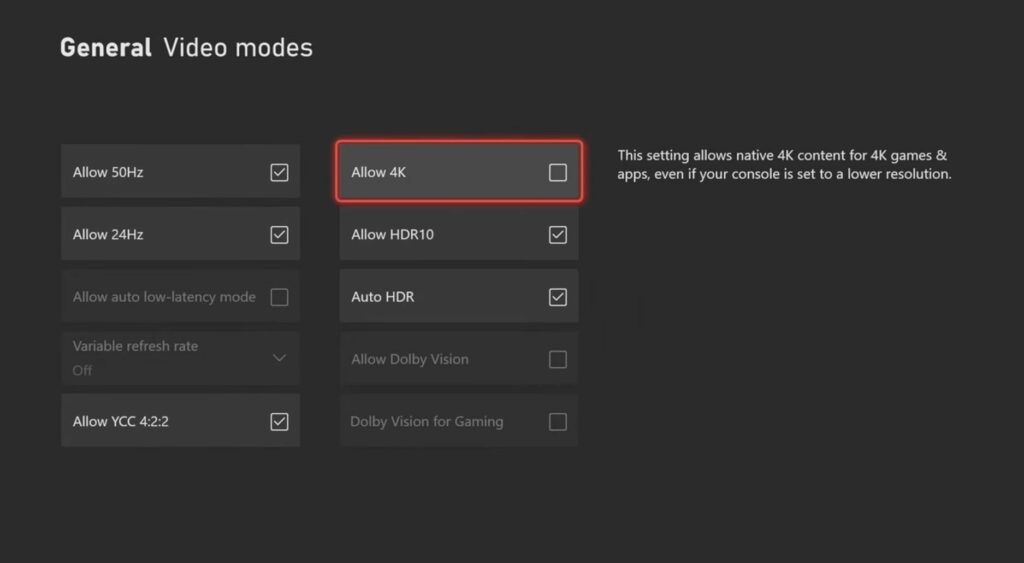
Task: Click the "Allow YCC 4:2:2" label text
Action: [120, 422]
